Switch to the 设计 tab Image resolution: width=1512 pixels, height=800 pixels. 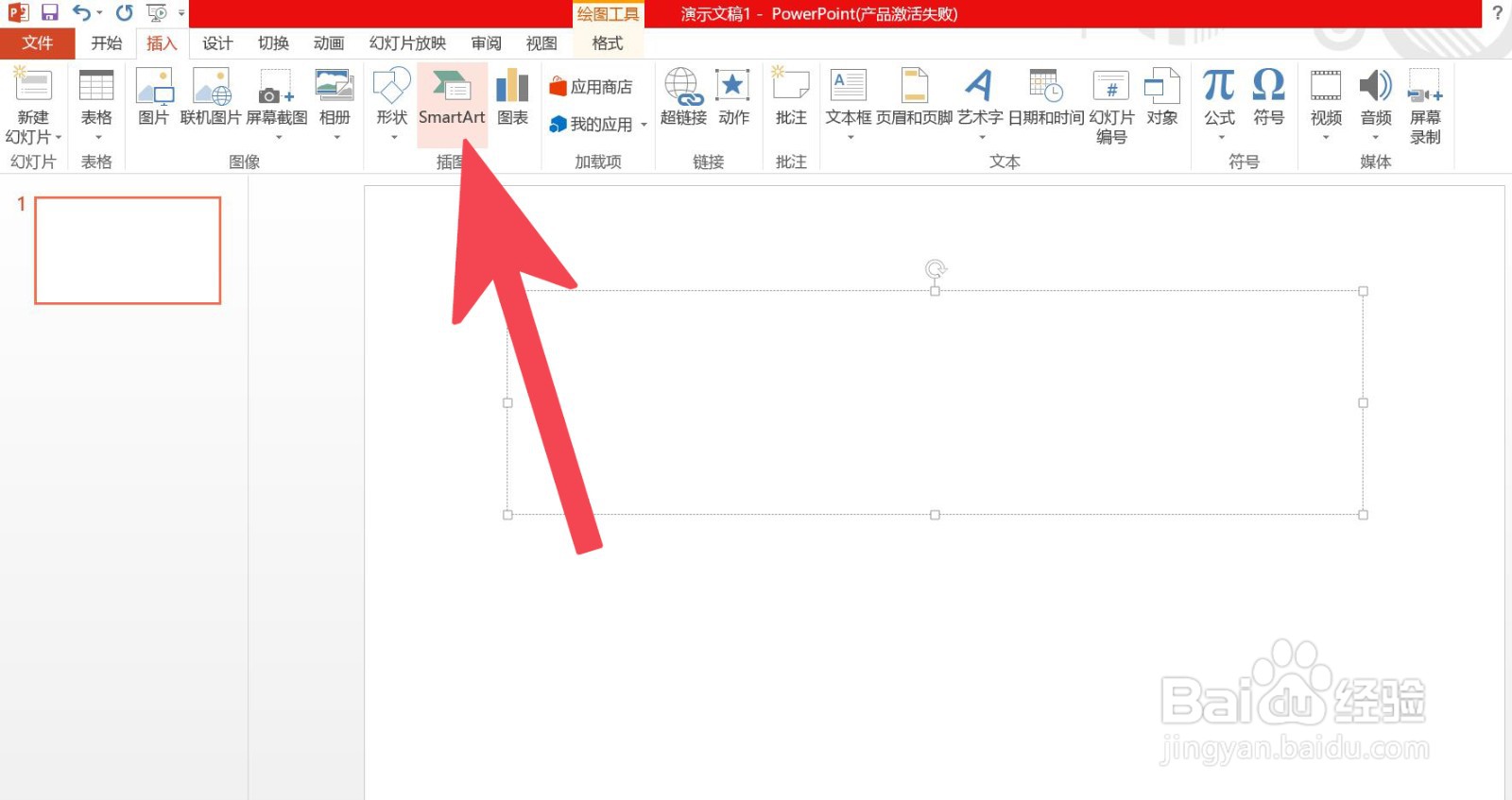point(217,43)
